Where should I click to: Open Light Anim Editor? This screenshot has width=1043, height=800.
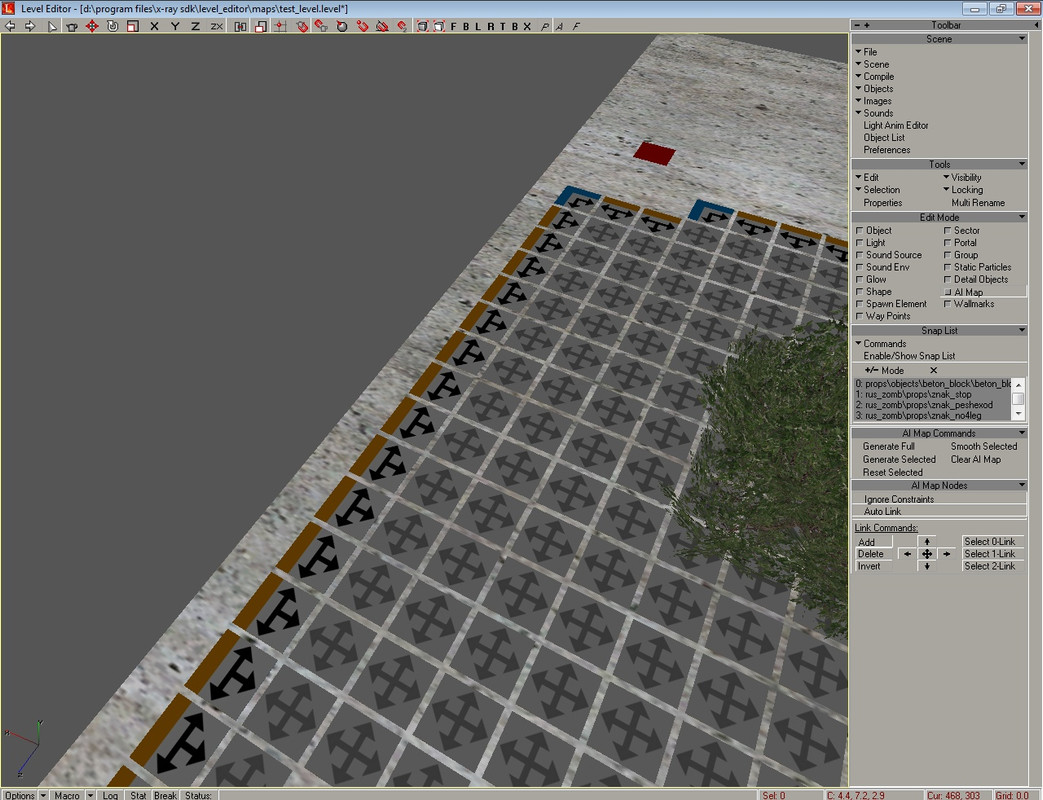[896, 126]
